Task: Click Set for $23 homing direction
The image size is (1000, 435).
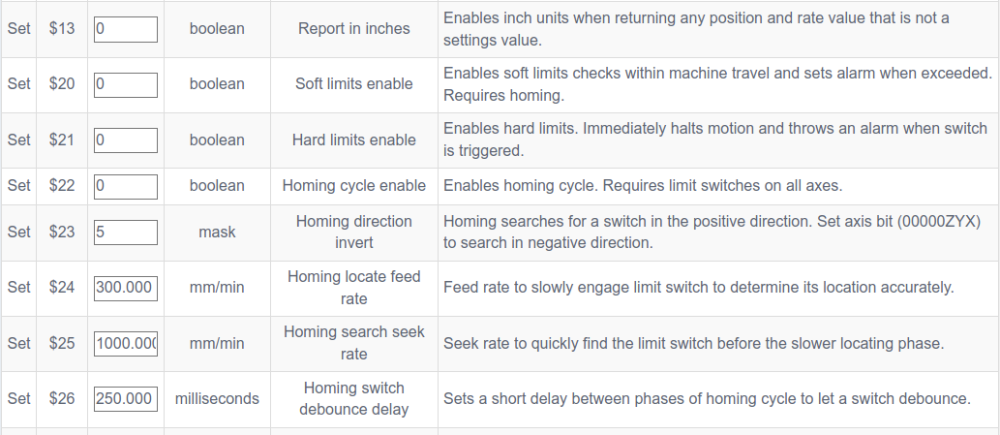Action: [18, 232]
